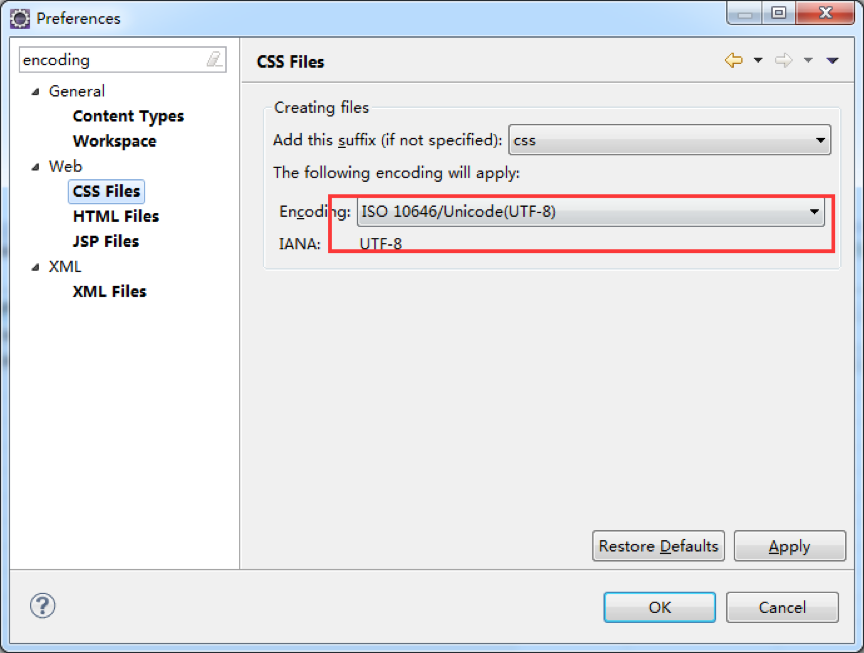Screen dimensions: 864x653
Task: Click the Preferences window title icon
Action: (20, 18)
